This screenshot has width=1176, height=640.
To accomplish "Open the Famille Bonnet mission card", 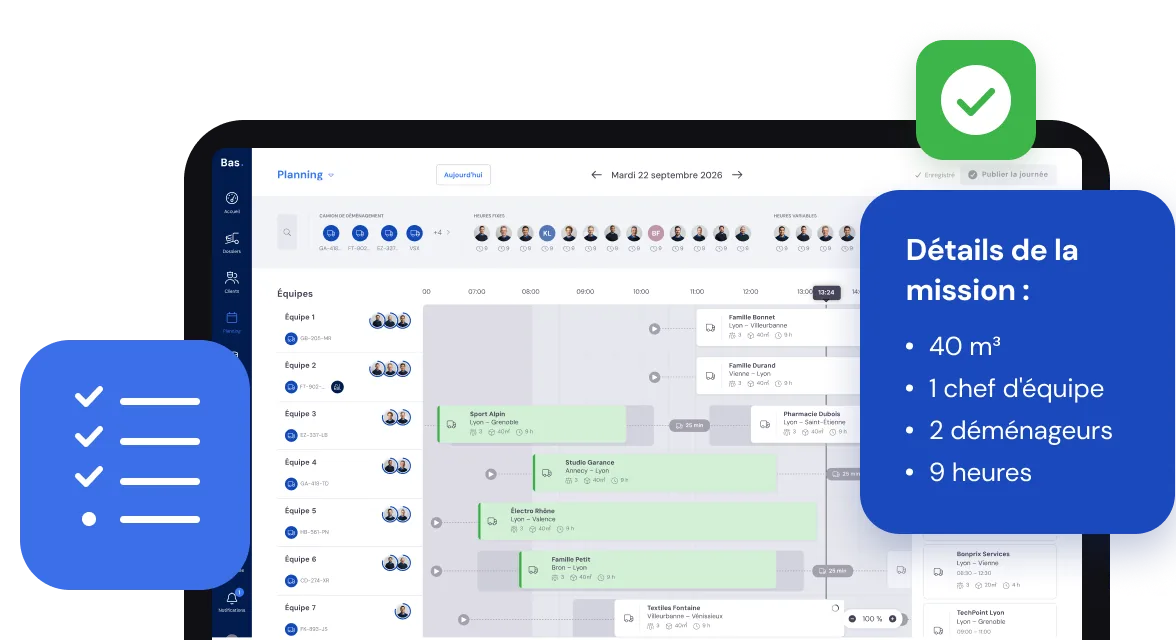I will [x=778, y=327].
